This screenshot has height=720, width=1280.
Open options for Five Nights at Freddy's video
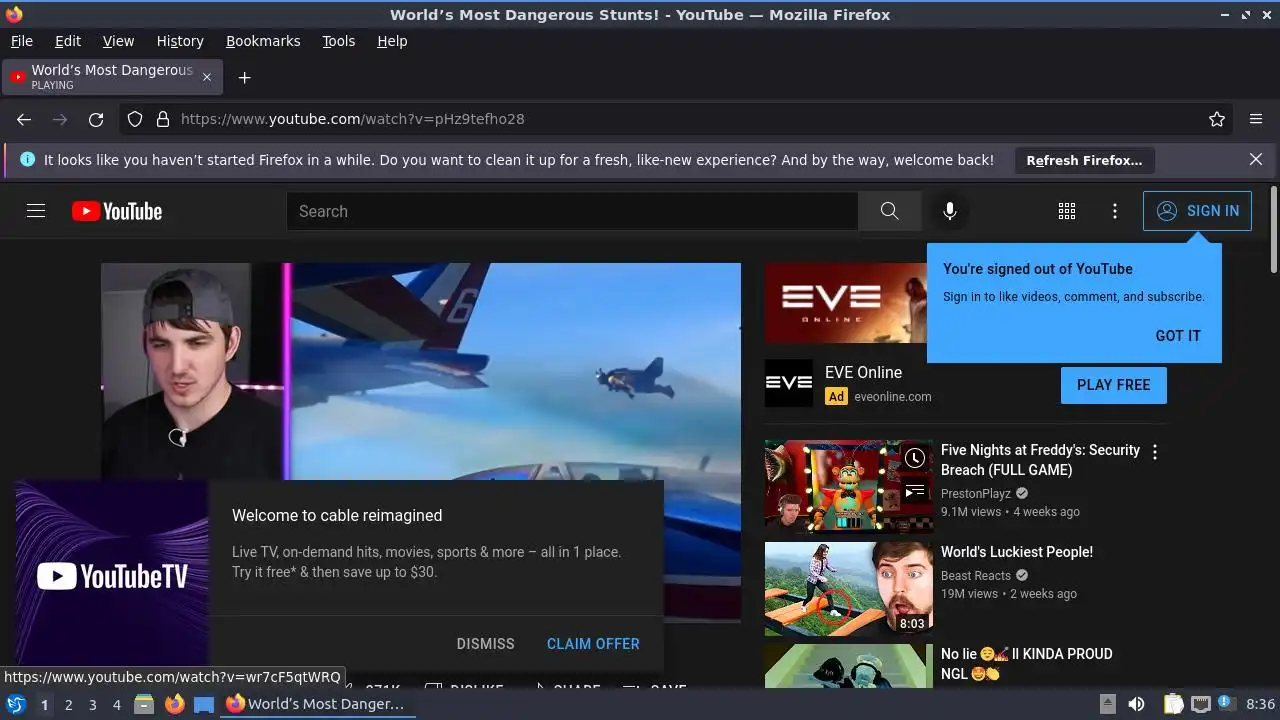[x=1155, y=452]
